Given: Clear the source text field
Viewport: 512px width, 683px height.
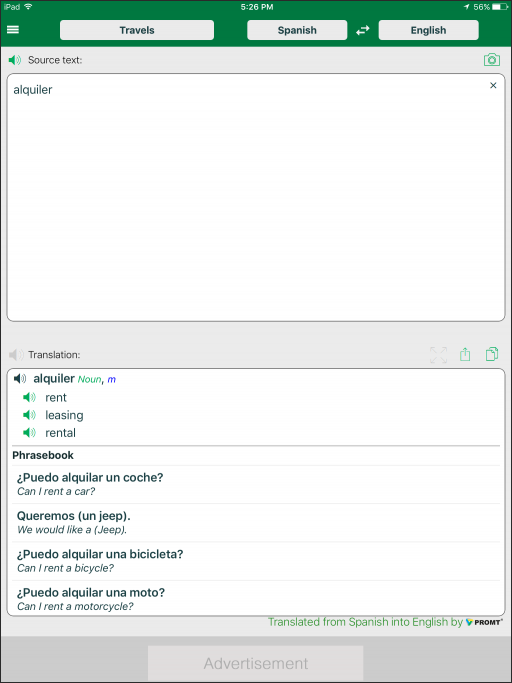Looking at the screenshot, I should click(493, 85).
